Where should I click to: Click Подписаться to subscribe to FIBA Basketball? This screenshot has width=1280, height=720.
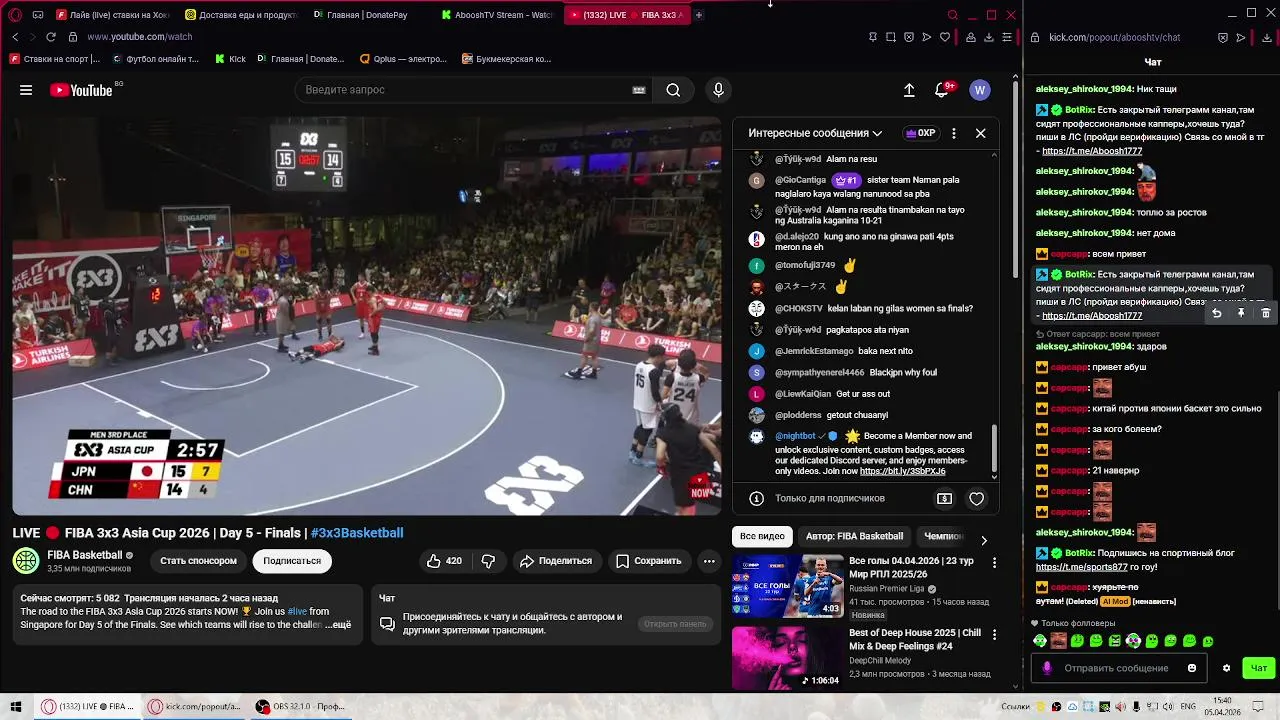(292, 561)
